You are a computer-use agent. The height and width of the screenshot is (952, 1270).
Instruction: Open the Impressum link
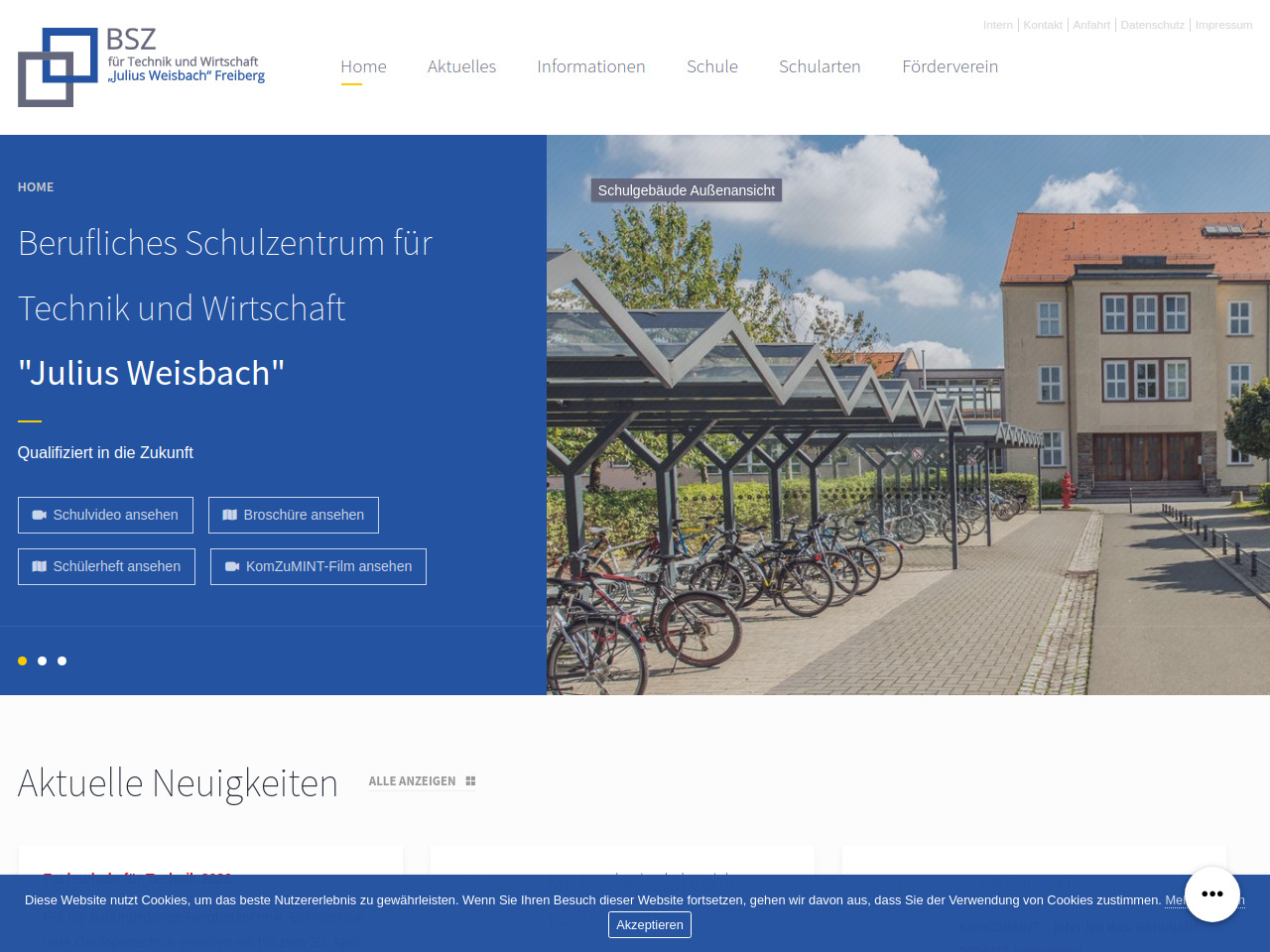(1223, 25)
